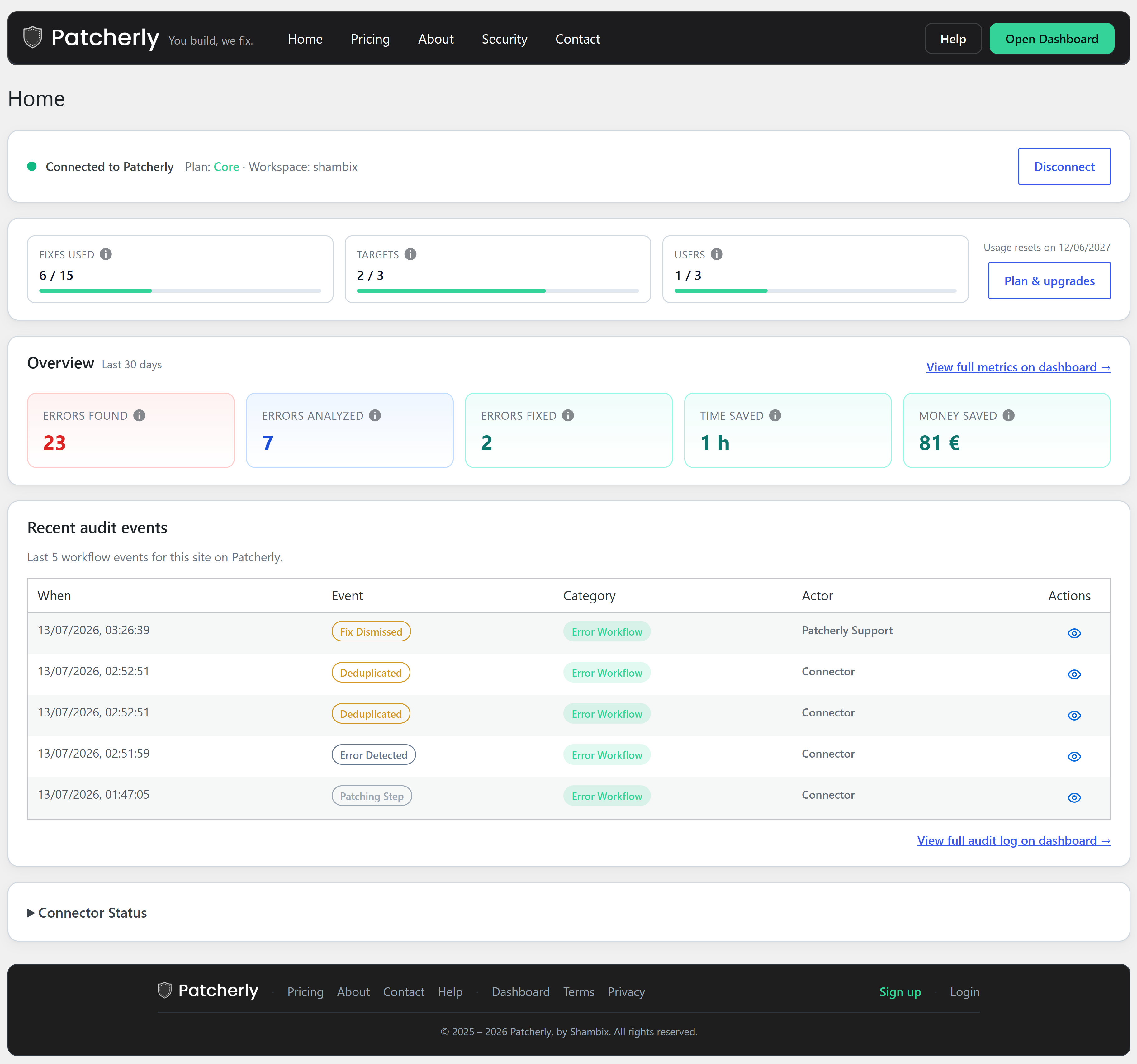
Task: View details of Error Detected event
Action: point(1074,756)
